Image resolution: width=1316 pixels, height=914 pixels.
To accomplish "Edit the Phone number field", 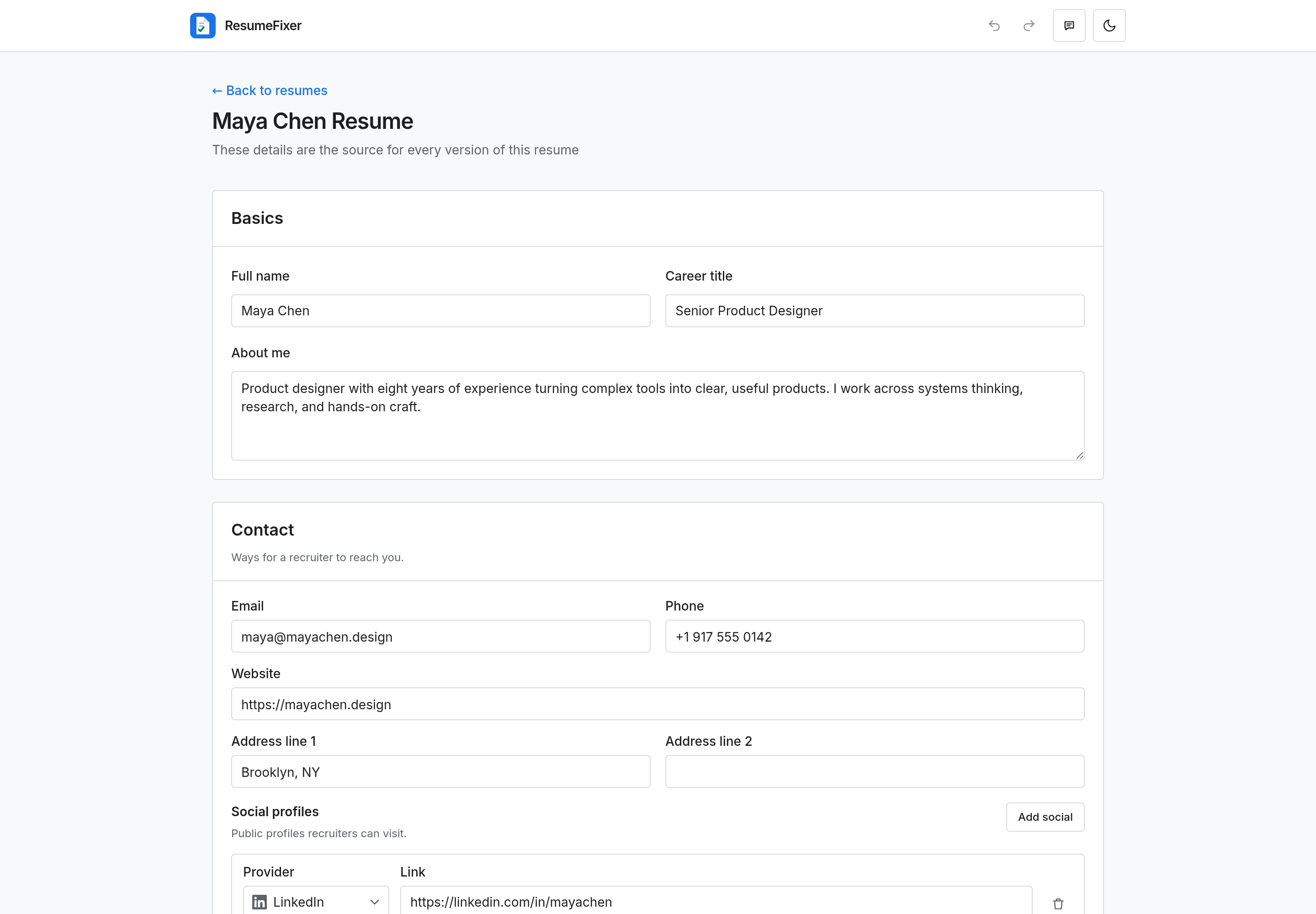I will (875, 636).
